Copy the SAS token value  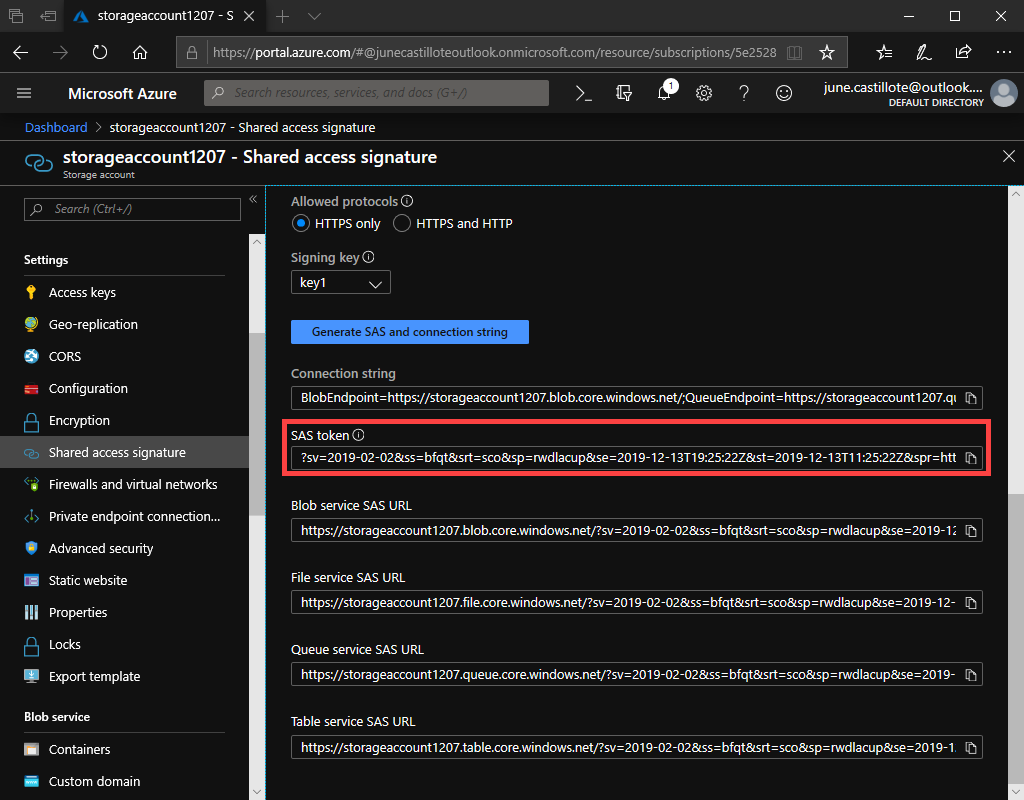click(x=971, y=458)
